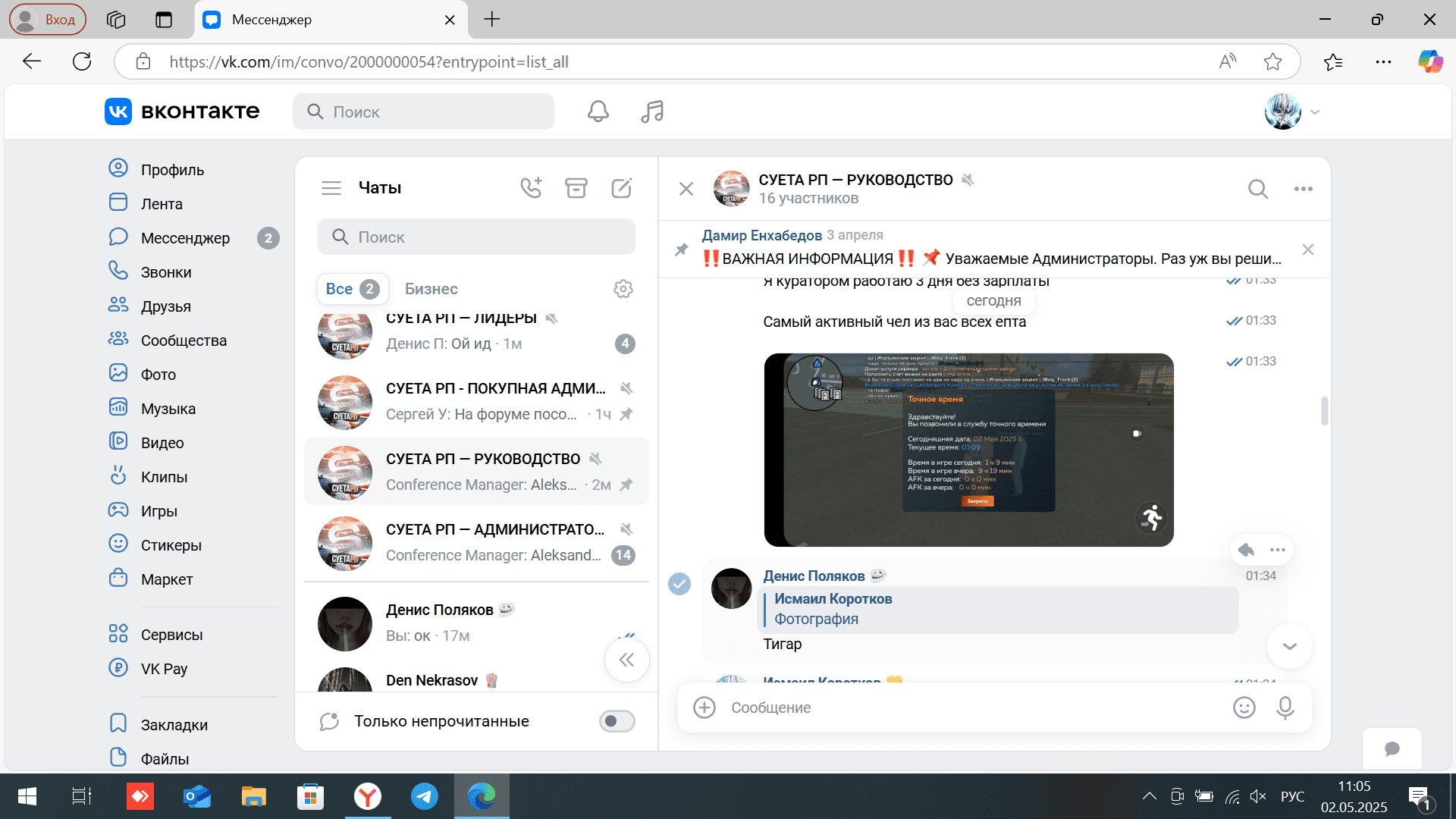Attach a file with the plus icon
Viewport: 1456px width, 819px height.
tap(704, 708)
